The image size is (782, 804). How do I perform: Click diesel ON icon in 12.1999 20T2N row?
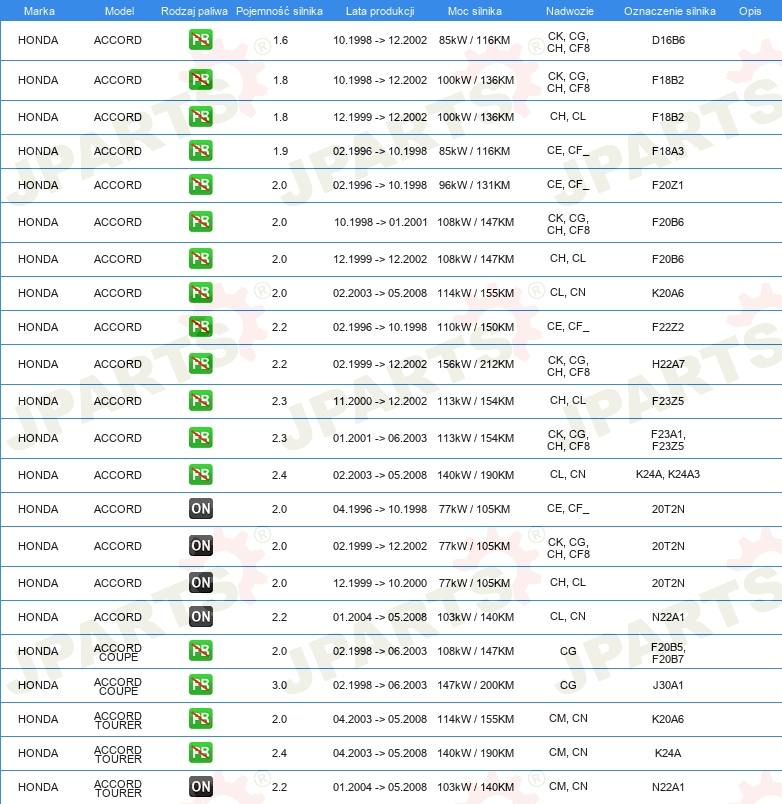click(200, 583)
